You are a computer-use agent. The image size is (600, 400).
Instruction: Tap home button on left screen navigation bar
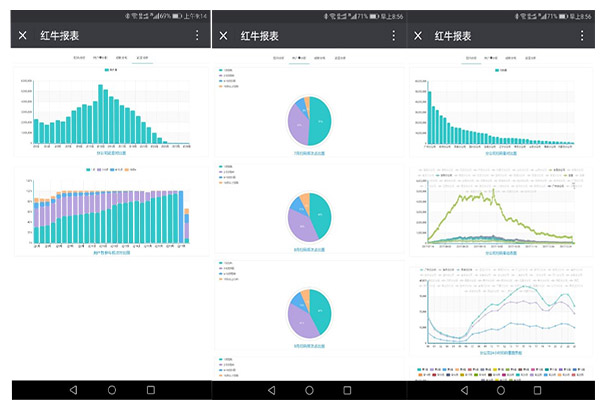pyautogui.click(x=111, y=389)
